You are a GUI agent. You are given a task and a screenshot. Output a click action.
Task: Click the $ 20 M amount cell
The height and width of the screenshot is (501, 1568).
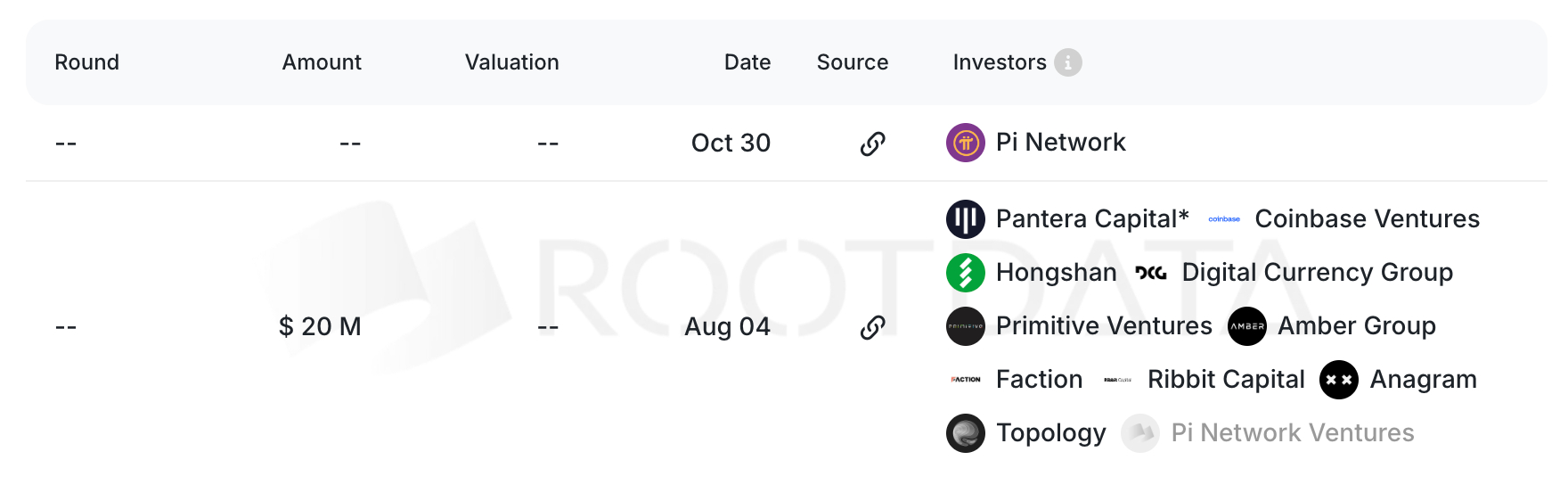[x=320, y=327]
